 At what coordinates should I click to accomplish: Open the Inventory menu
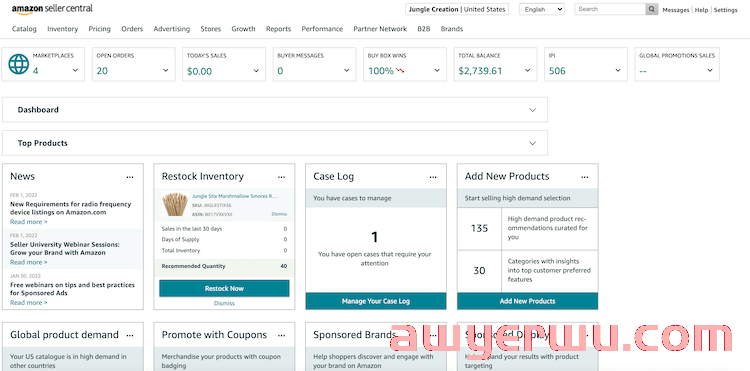point(62,29)
